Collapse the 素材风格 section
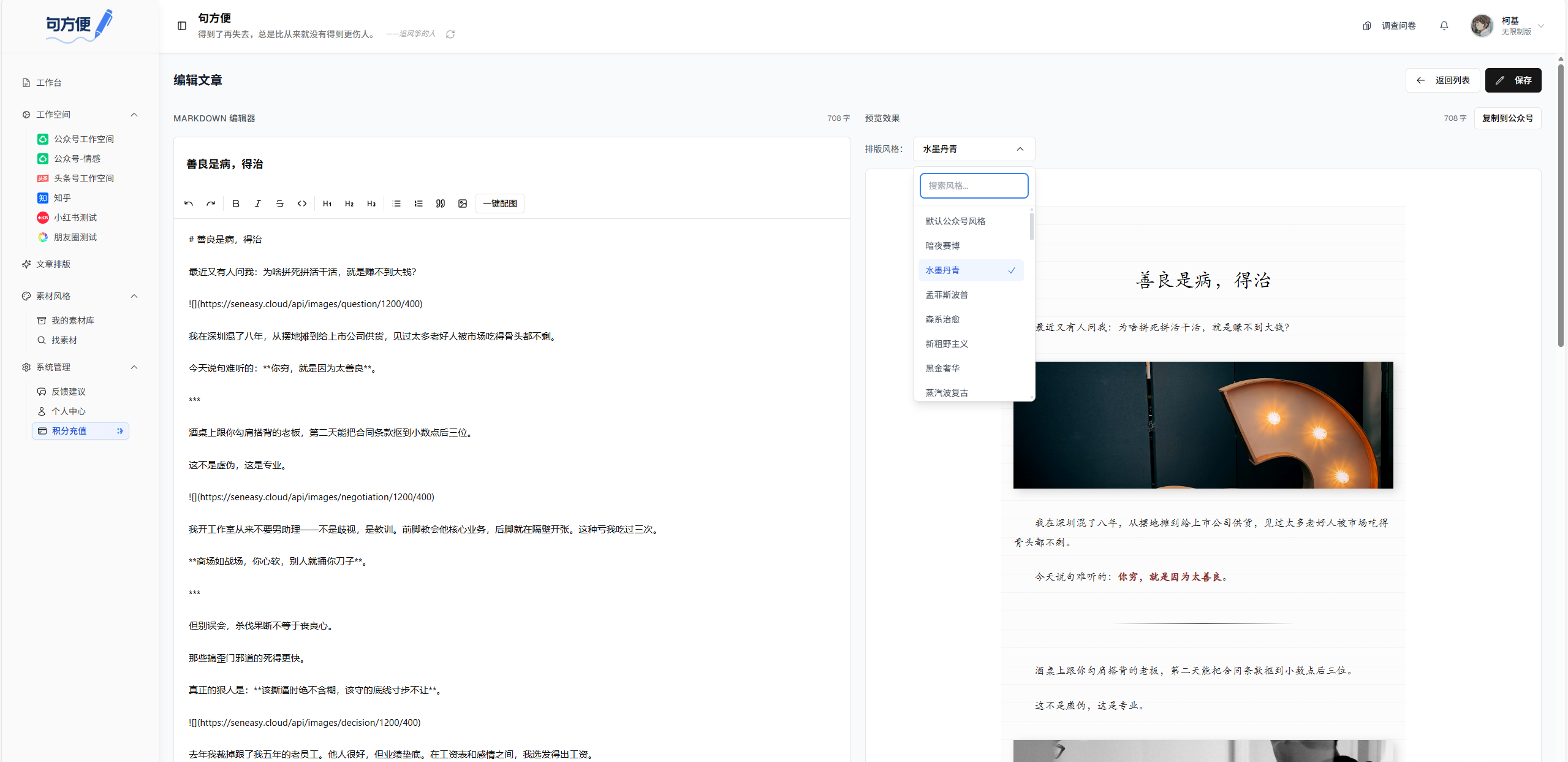The height and width of the screenshot is (762, 1568). click(134, 296)
